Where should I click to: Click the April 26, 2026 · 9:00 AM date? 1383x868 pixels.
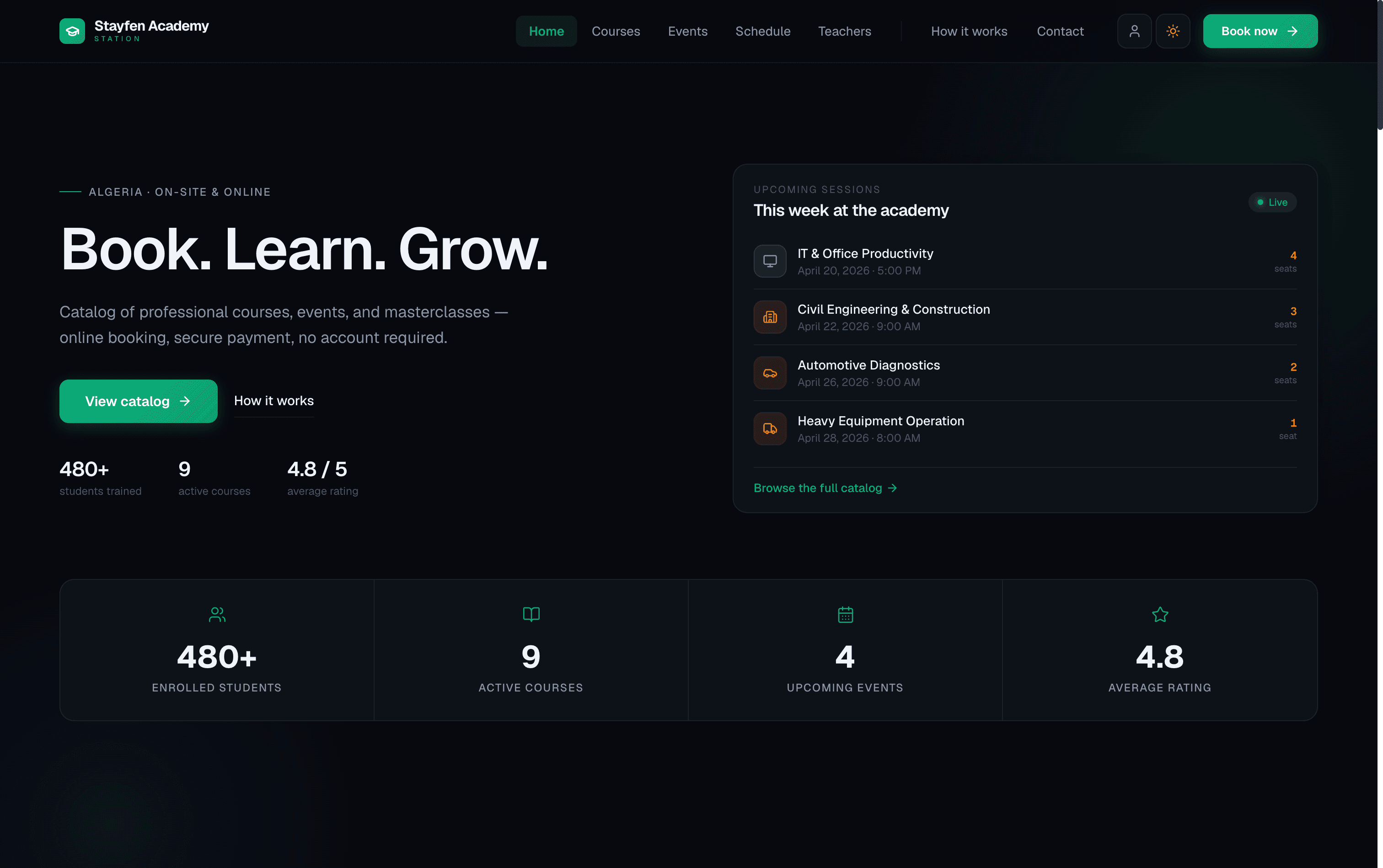(x=858, y=382)
